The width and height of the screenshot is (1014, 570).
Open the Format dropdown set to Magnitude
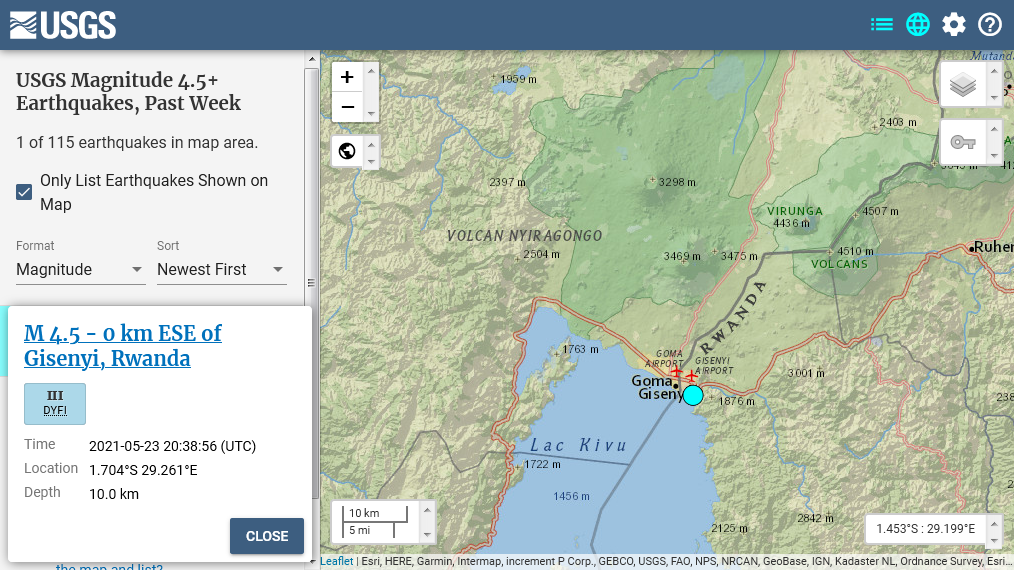80,269
